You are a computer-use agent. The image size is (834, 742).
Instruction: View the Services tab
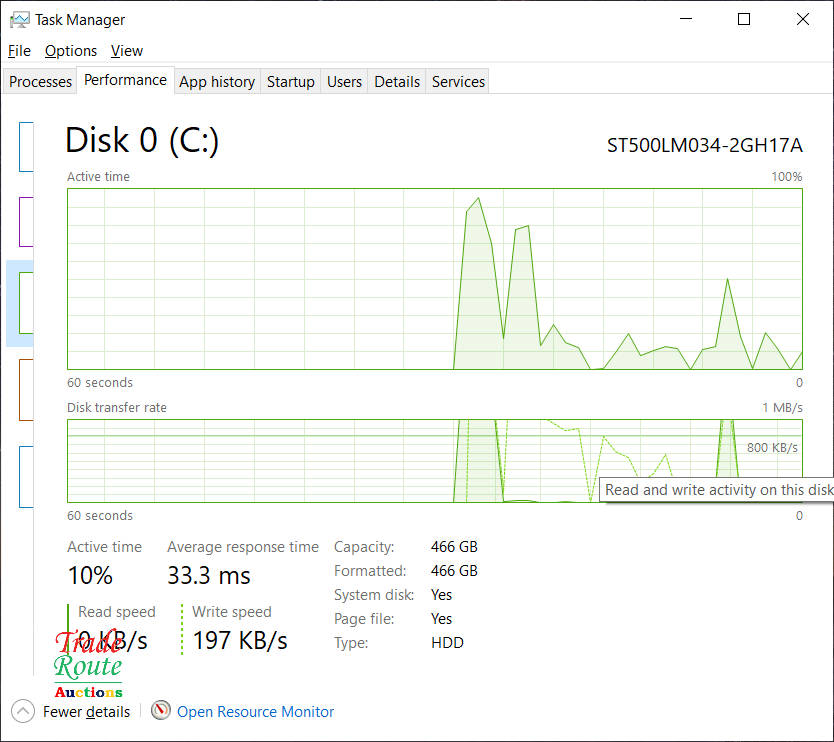click(458, 82)
